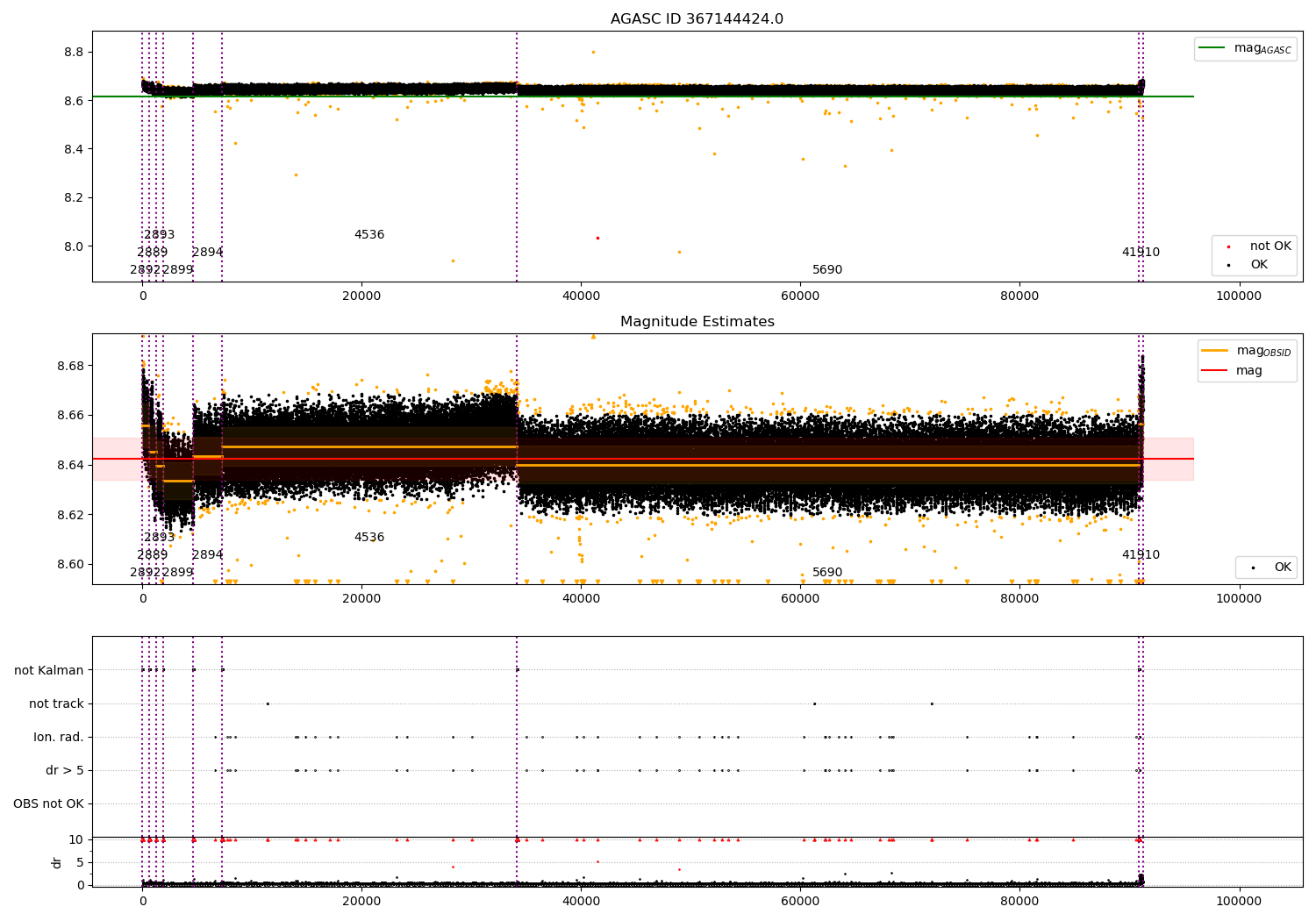The width and height of the screenshot is (1316, 921).
Task: Click the 8.8 y-axis tick label
Action: pos(74,53)
